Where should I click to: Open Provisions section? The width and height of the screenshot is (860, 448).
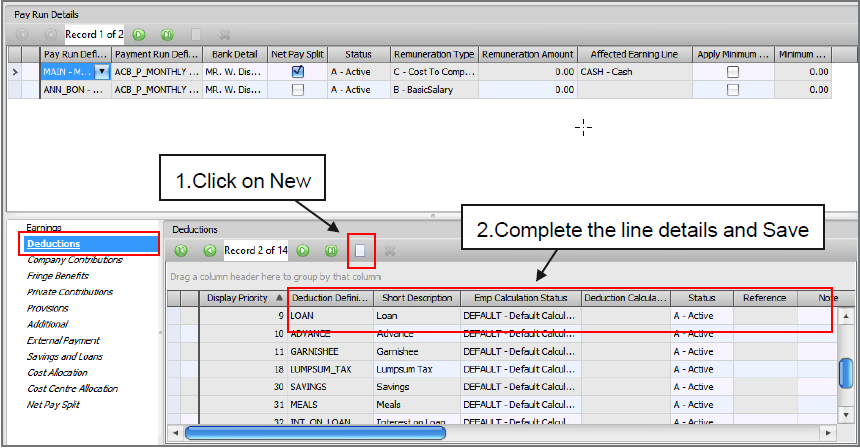pyautogui.click(x=48, y=308)
